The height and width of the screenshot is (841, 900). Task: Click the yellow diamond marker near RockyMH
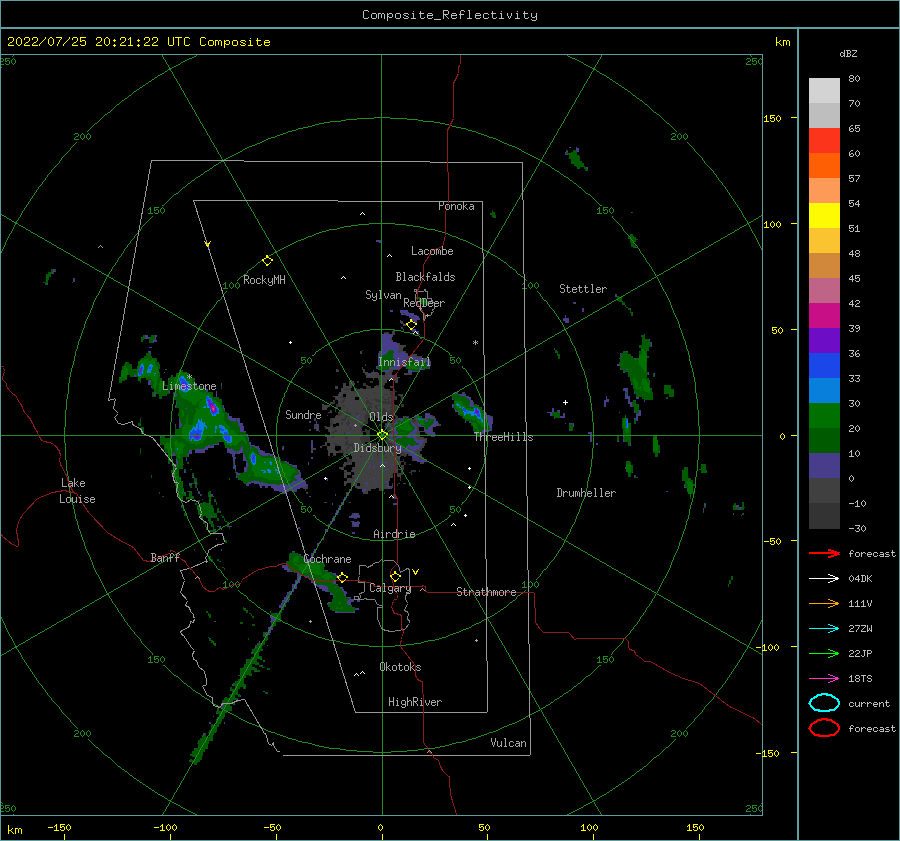click(x=267, y=261)
